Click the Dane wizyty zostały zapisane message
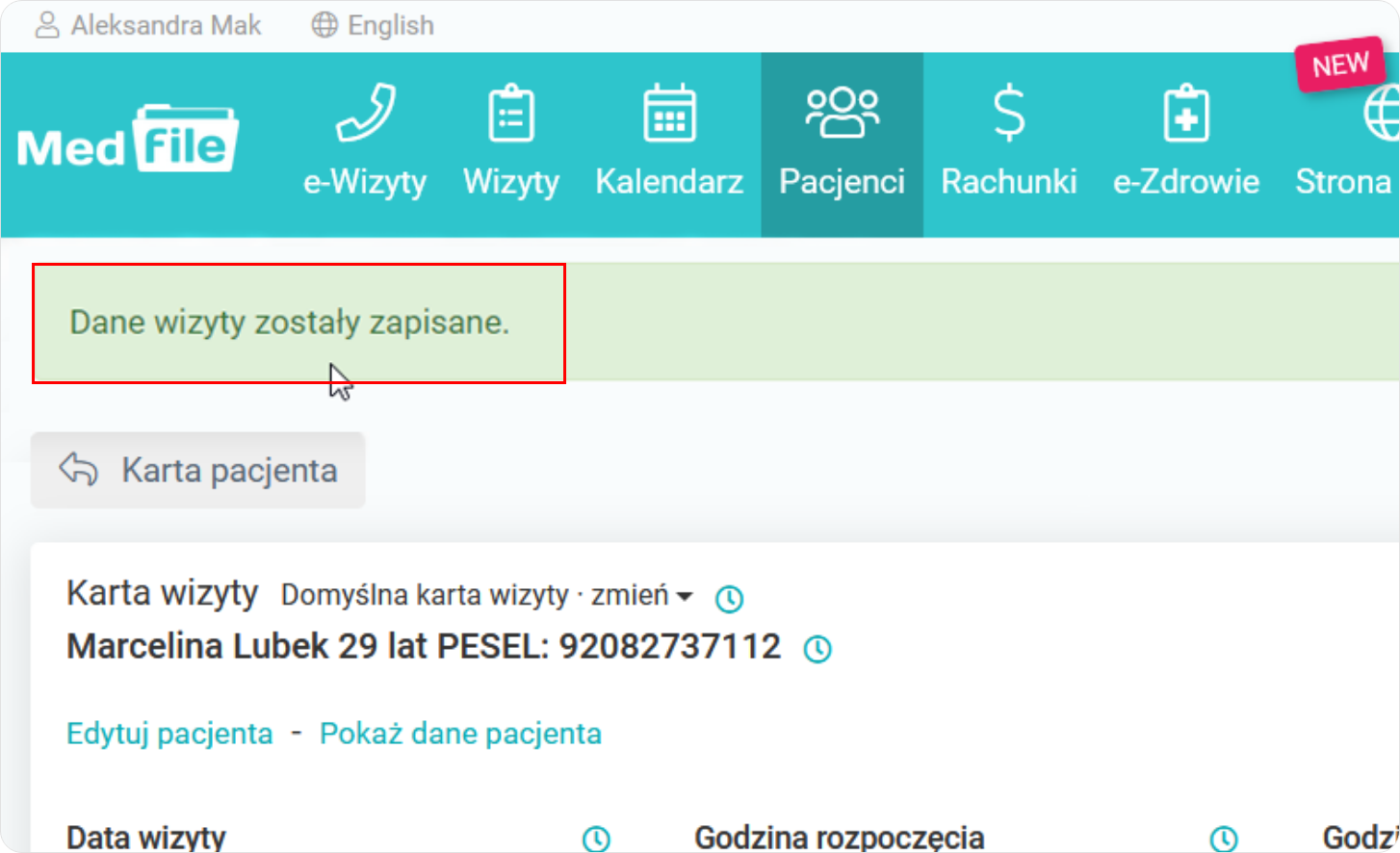 289,323
